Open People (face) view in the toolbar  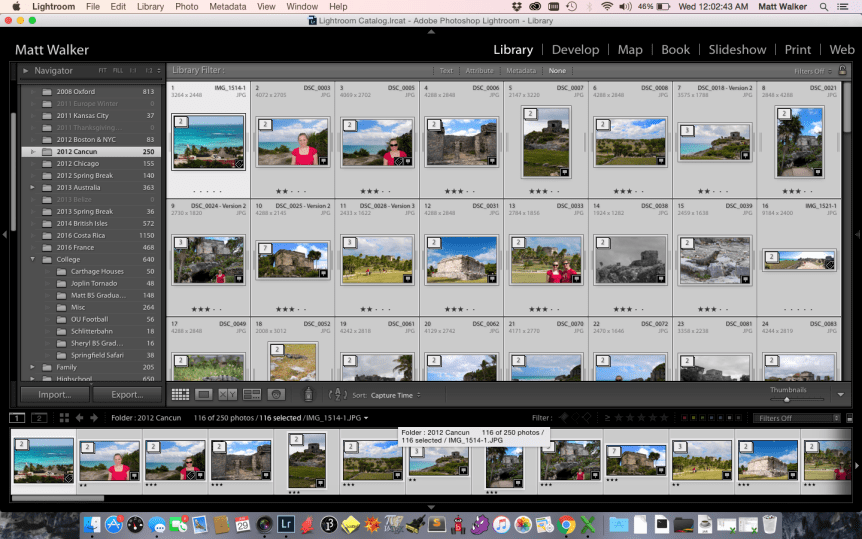point(276,394)
